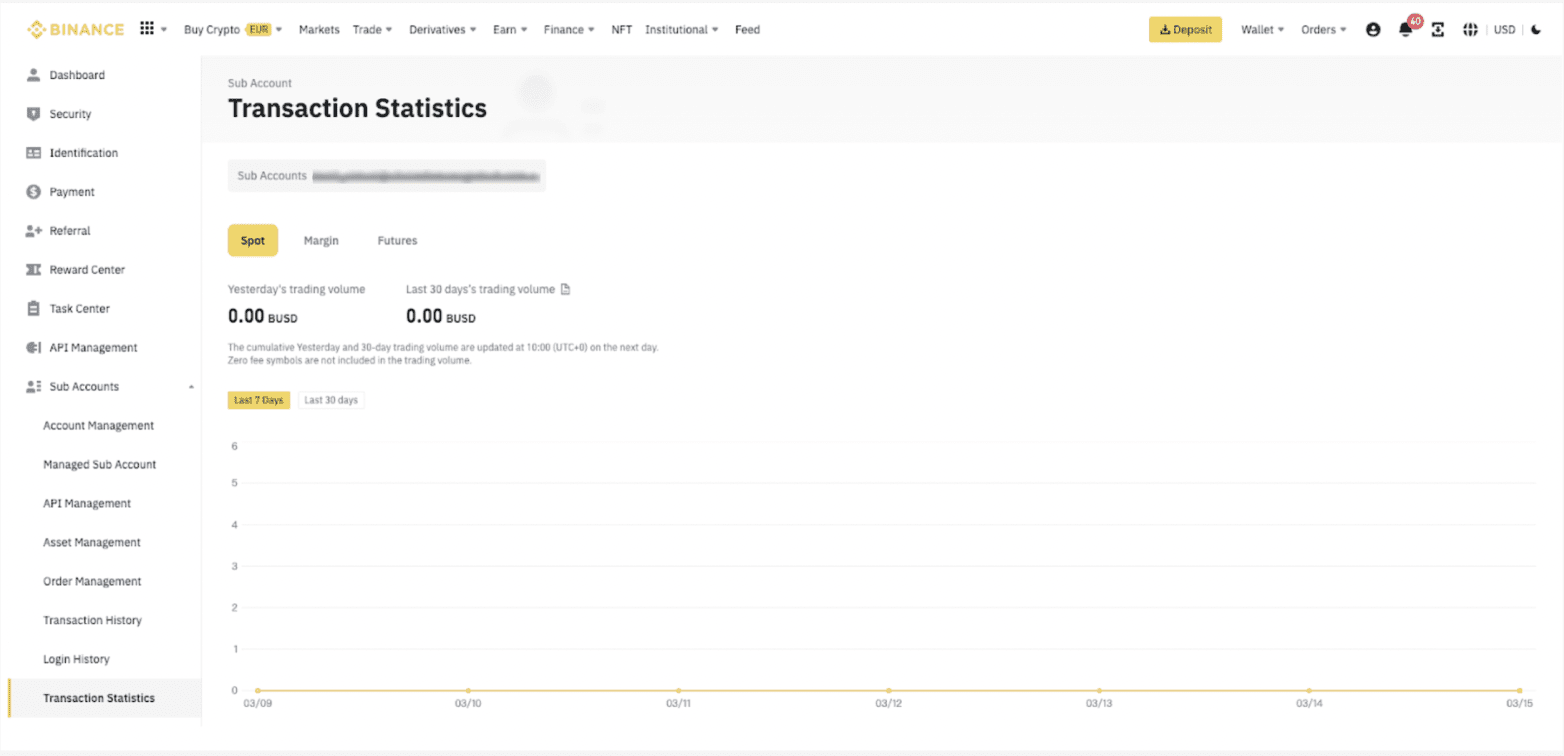
Task: Open the language globe icon
Action: click(x=1470, y=30)
